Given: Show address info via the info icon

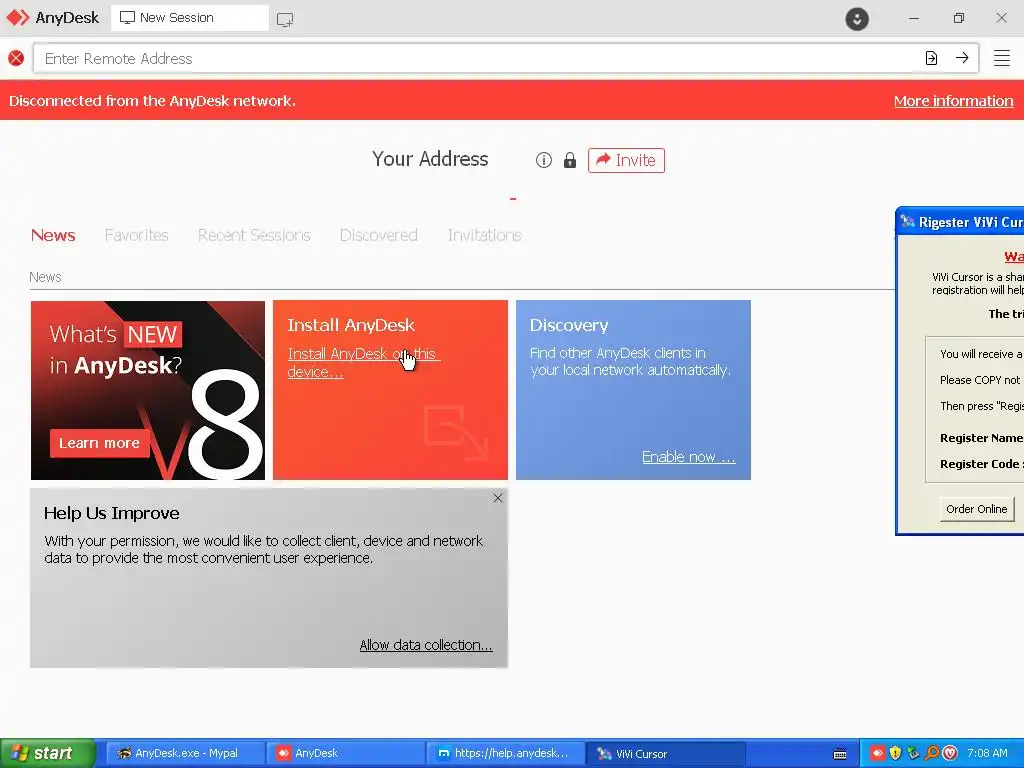Looking at the screenshot, I should (x=543, y=160).
